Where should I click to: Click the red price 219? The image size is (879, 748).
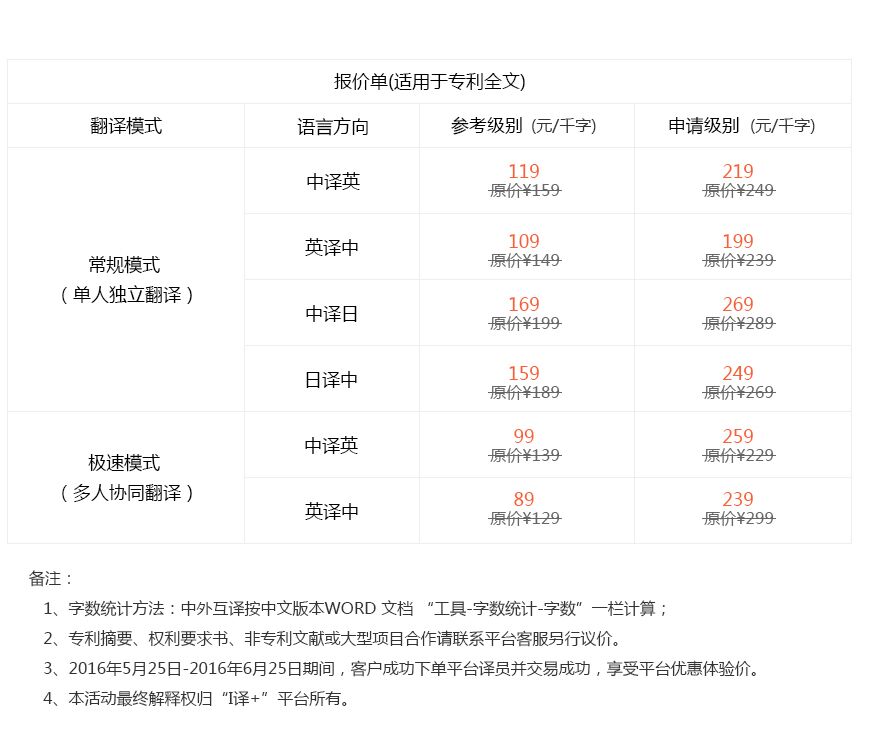point(738,171)
